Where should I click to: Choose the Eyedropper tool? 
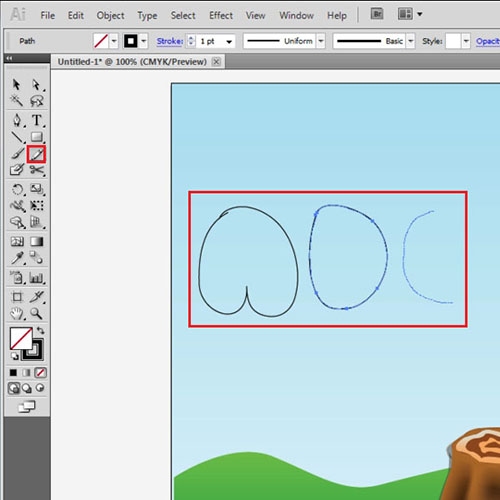pyautogui.click(x=17, y=258)
